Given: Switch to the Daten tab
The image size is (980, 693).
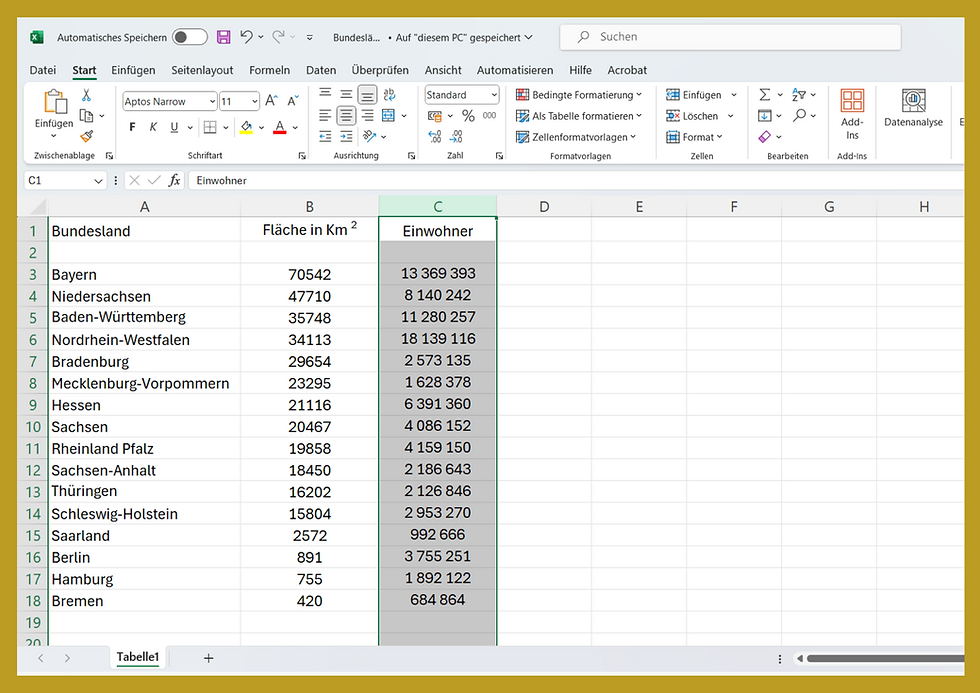Looking at the screenshot, I should tap(321, 70).
